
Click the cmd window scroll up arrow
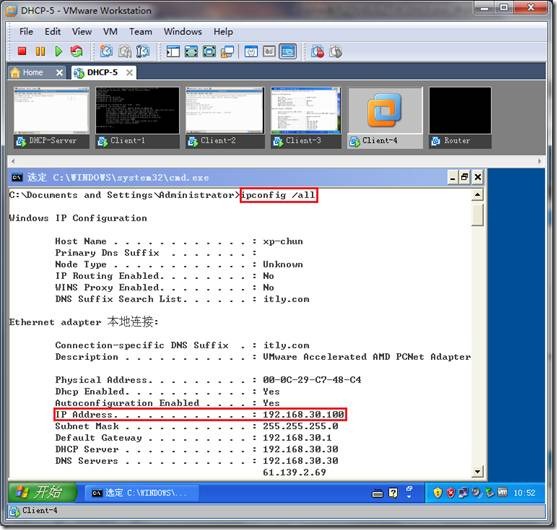click(477, 195)
